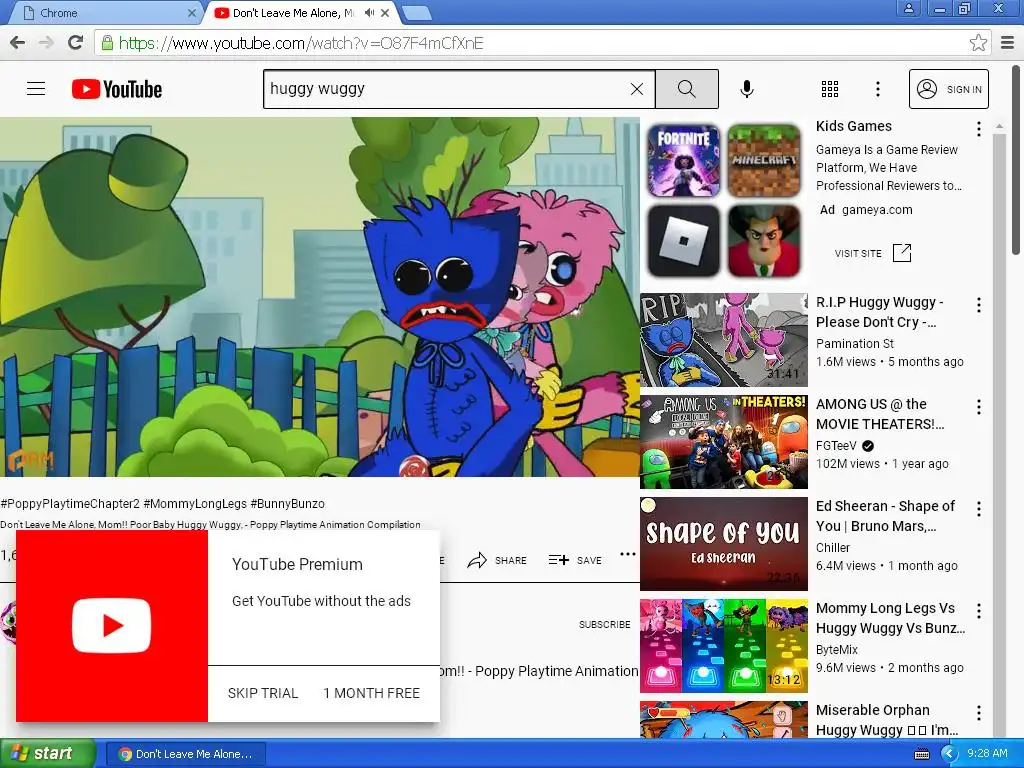The height and width of the screenshot is (768, 1024).
Task: Open the YouTube hamburger guide menu
Action: tap(36, 89)
